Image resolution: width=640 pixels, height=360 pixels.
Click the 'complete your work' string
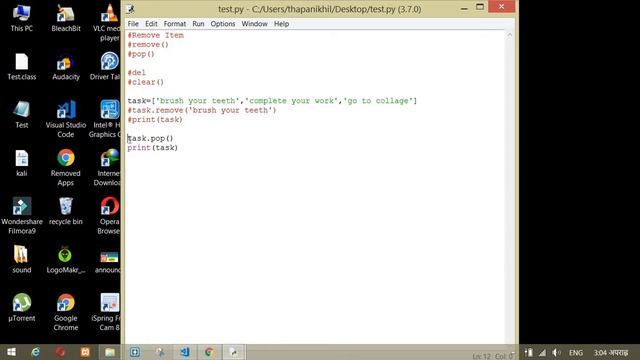[x=291, y=101]
